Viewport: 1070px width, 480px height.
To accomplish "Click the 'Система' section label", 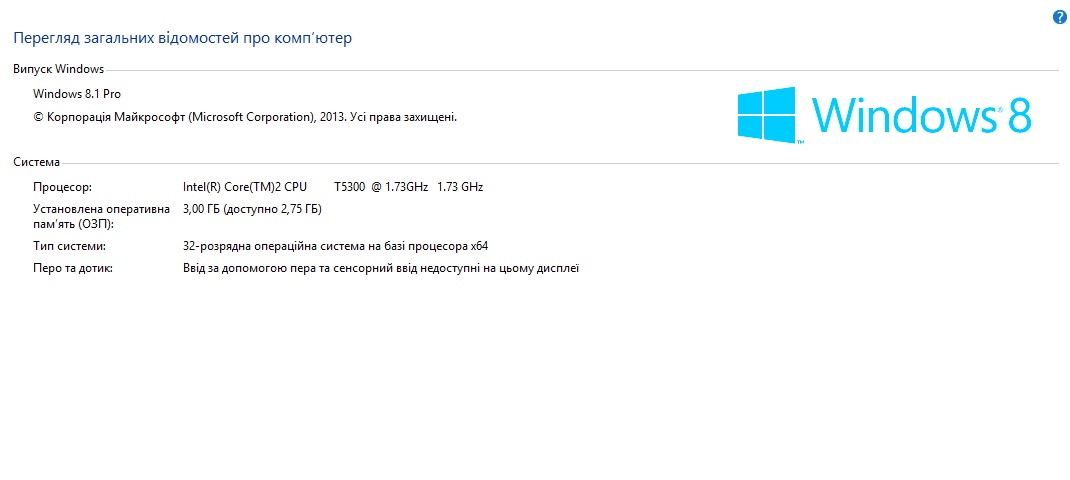I will 37,163.
